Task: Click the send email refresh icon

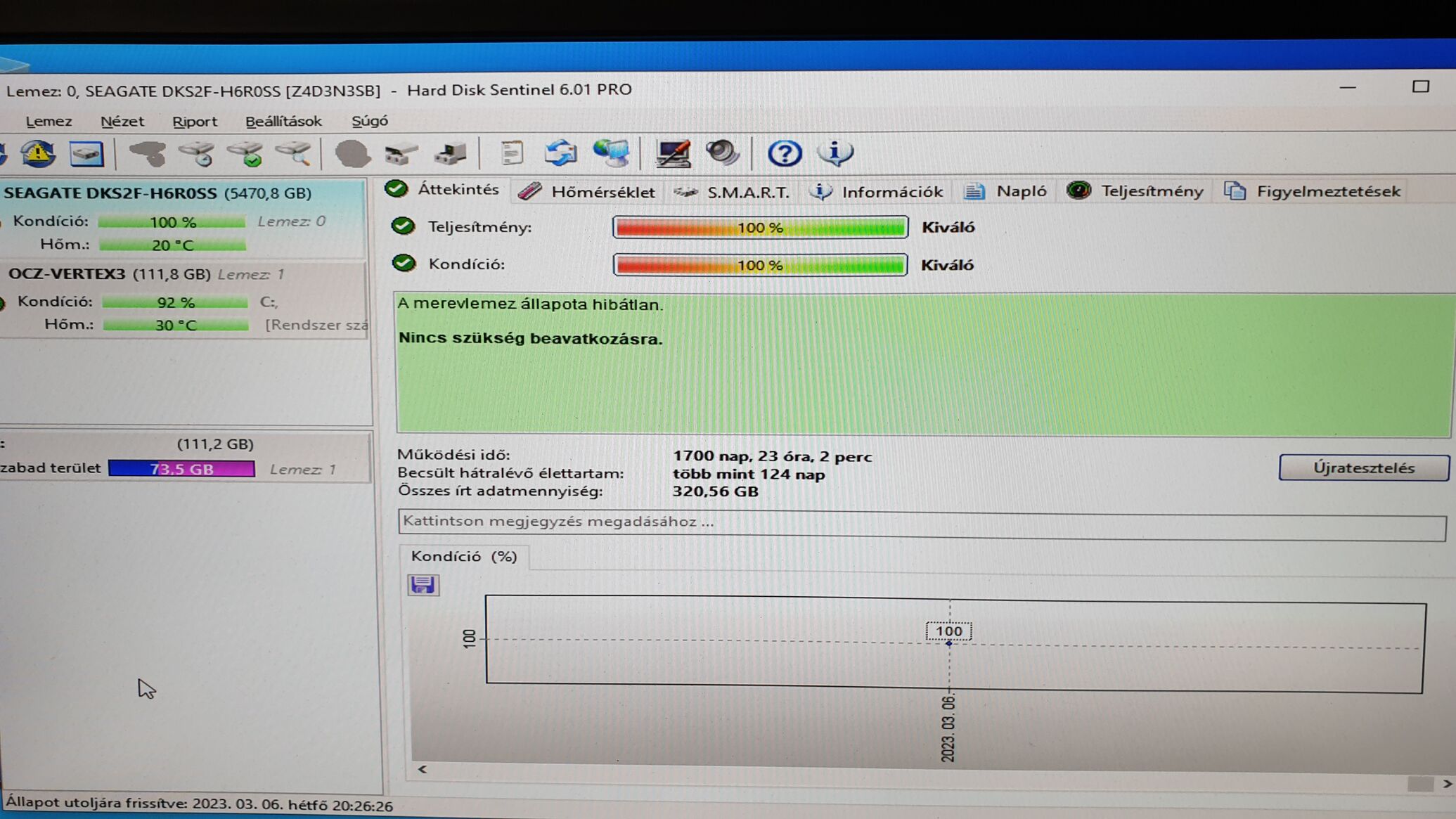Action: click(x=560, y=153)
